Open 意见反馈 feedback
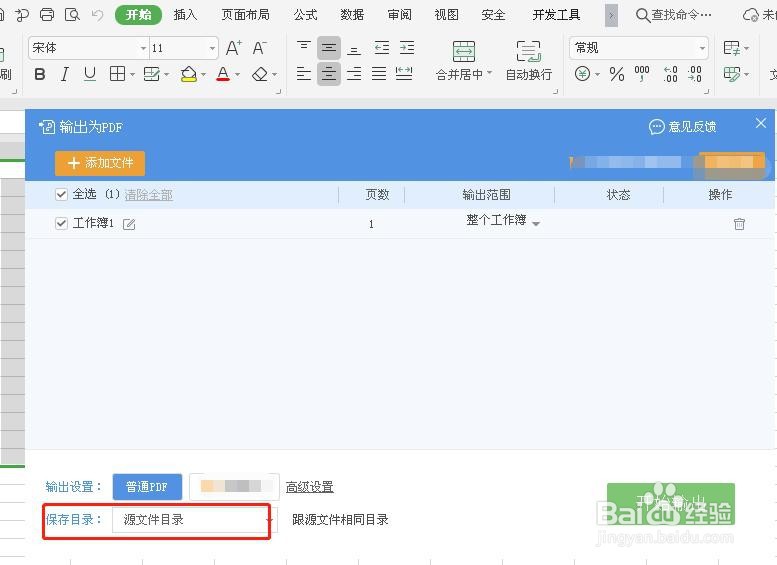777x565 pixels. tap(683, 127)
